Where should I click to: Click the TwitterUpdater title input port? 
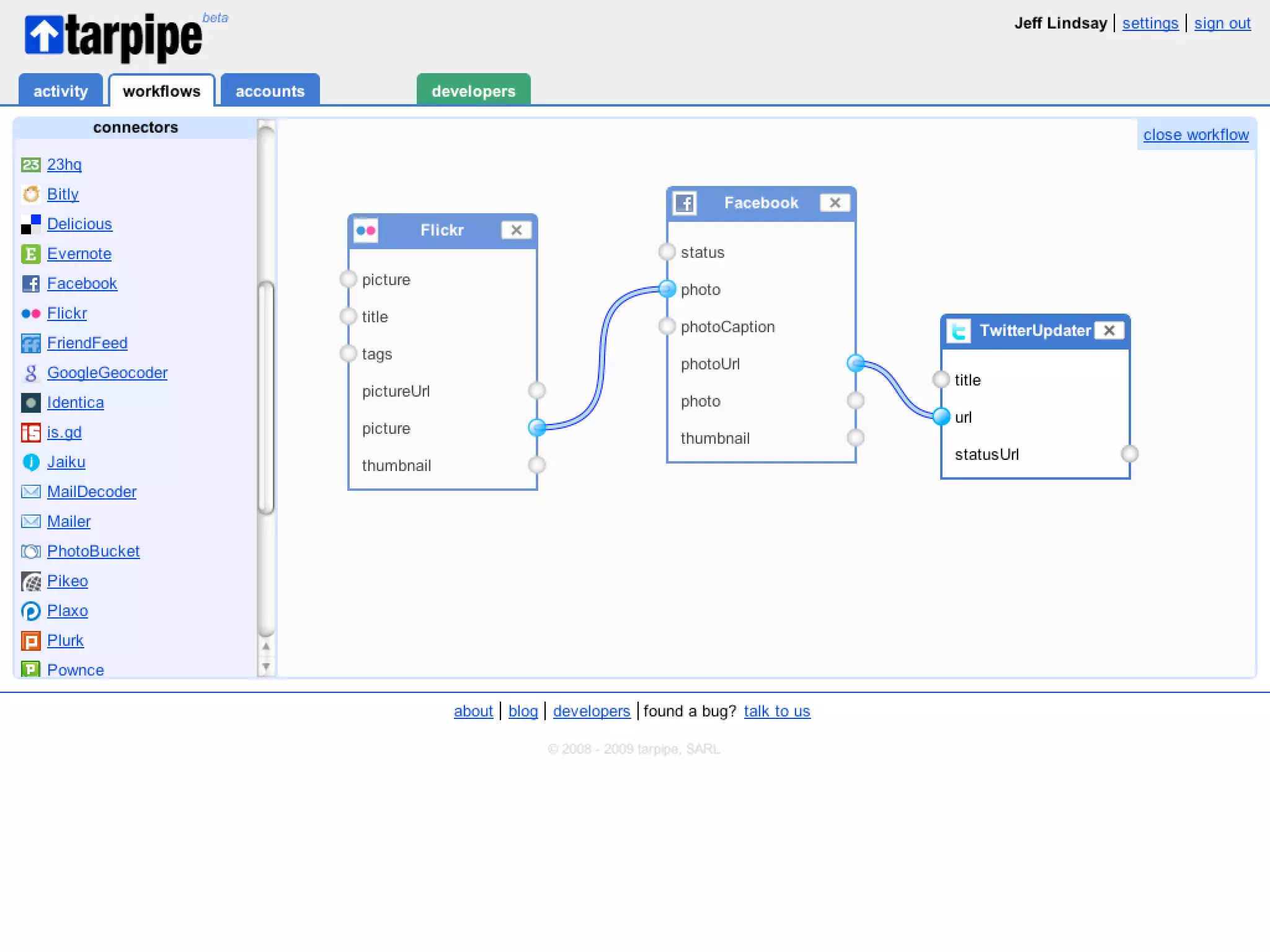pyautogui.click(x=941, y=379)
